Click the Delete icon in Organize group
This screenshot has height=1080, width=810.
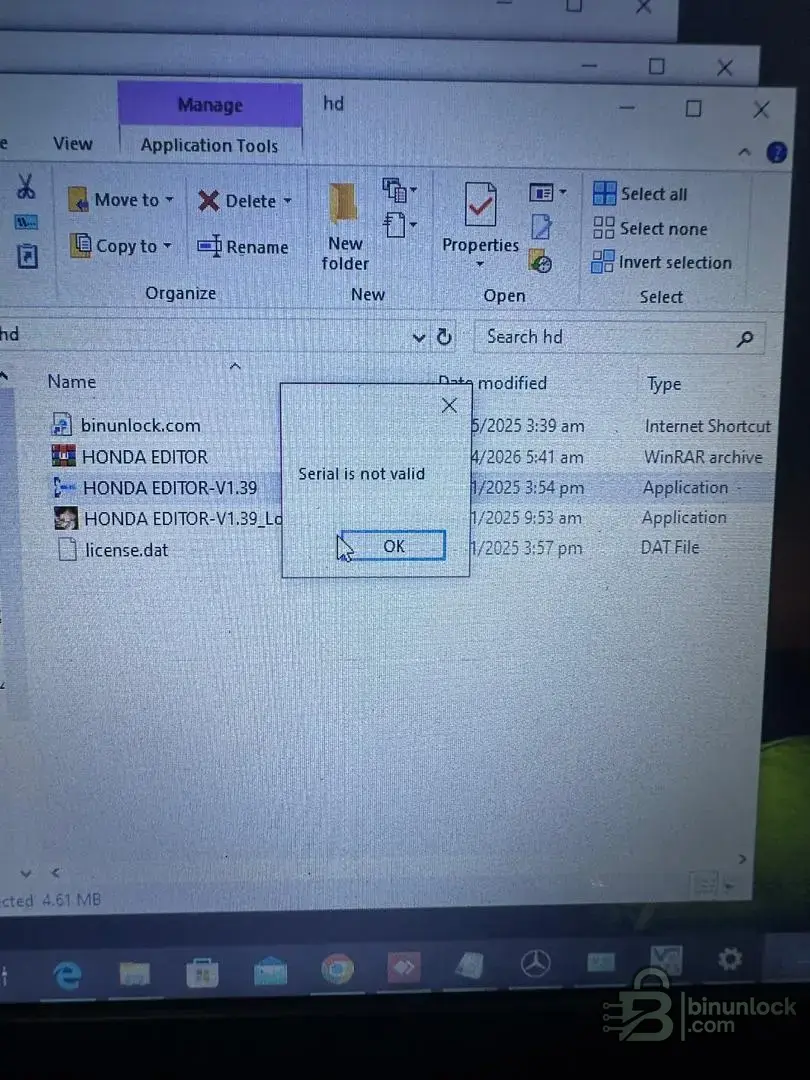click(x=209, y=201)
